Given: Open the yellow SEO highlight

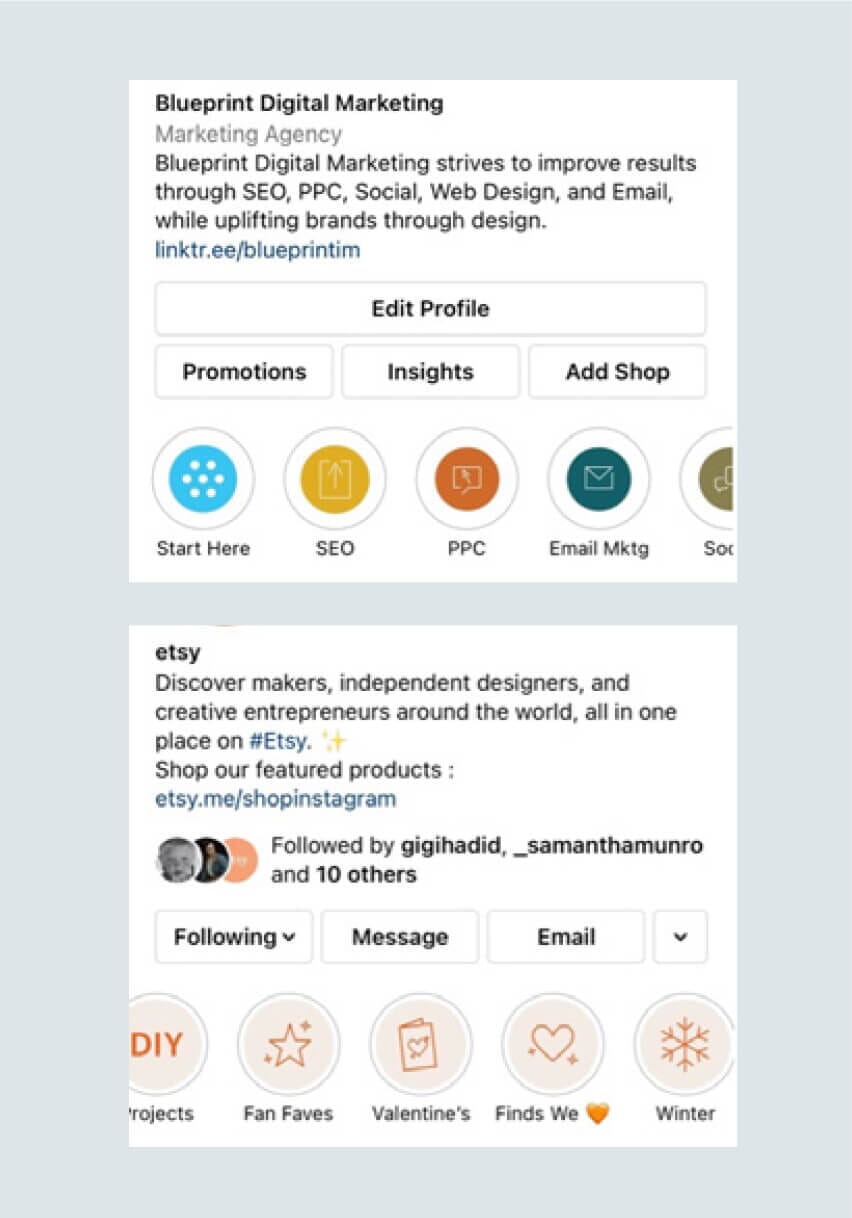Looking at the screenshot, I should (335, 479).
